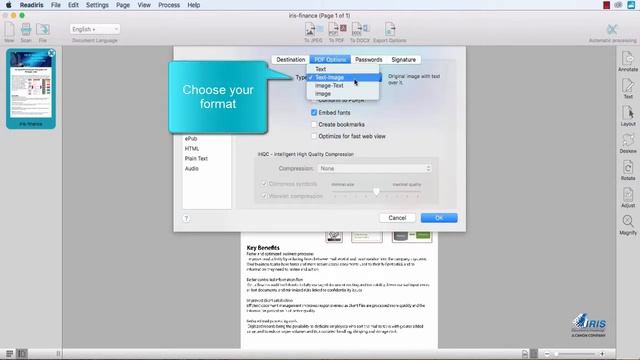Image resolution: width=640 pixels, height=360 pixels.
Task: Select the Text tool in right sidebar
Action: 628,86
